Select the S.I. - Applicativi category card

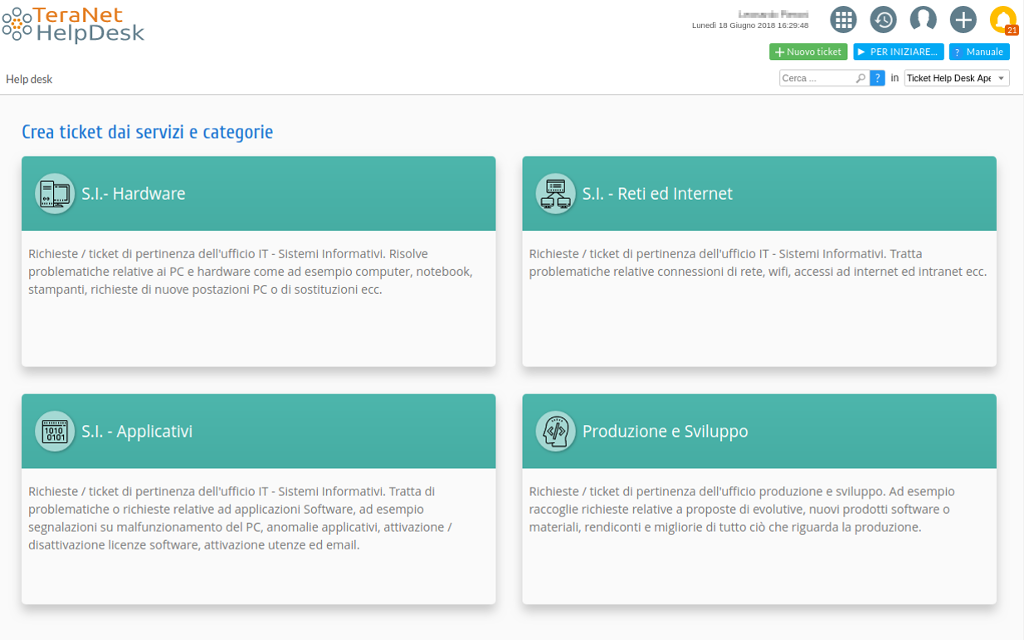pos(258,500)
